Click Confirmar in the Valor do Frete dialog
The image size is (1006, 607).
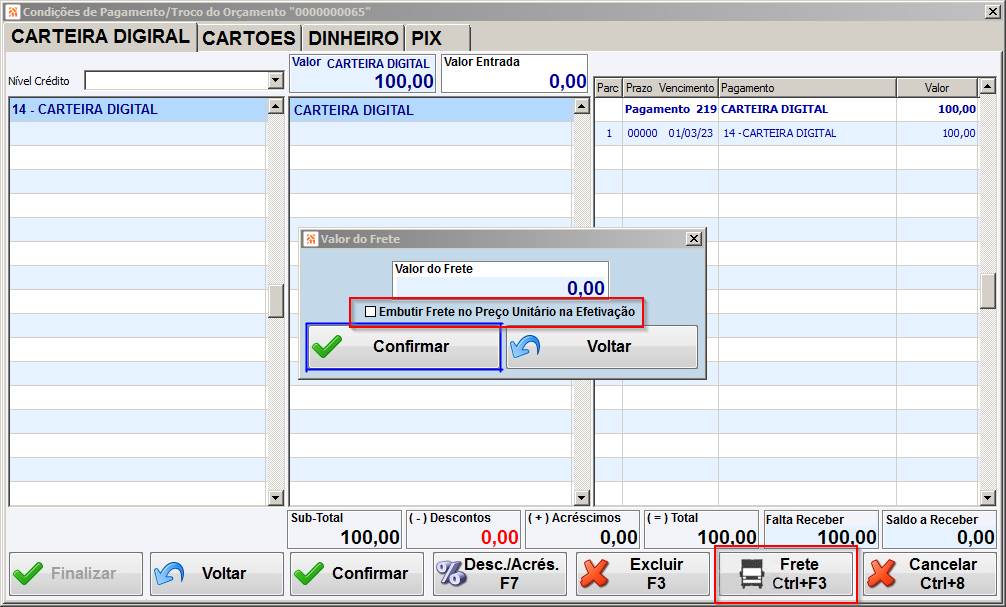pyautogui.click(x=404, y=346)
